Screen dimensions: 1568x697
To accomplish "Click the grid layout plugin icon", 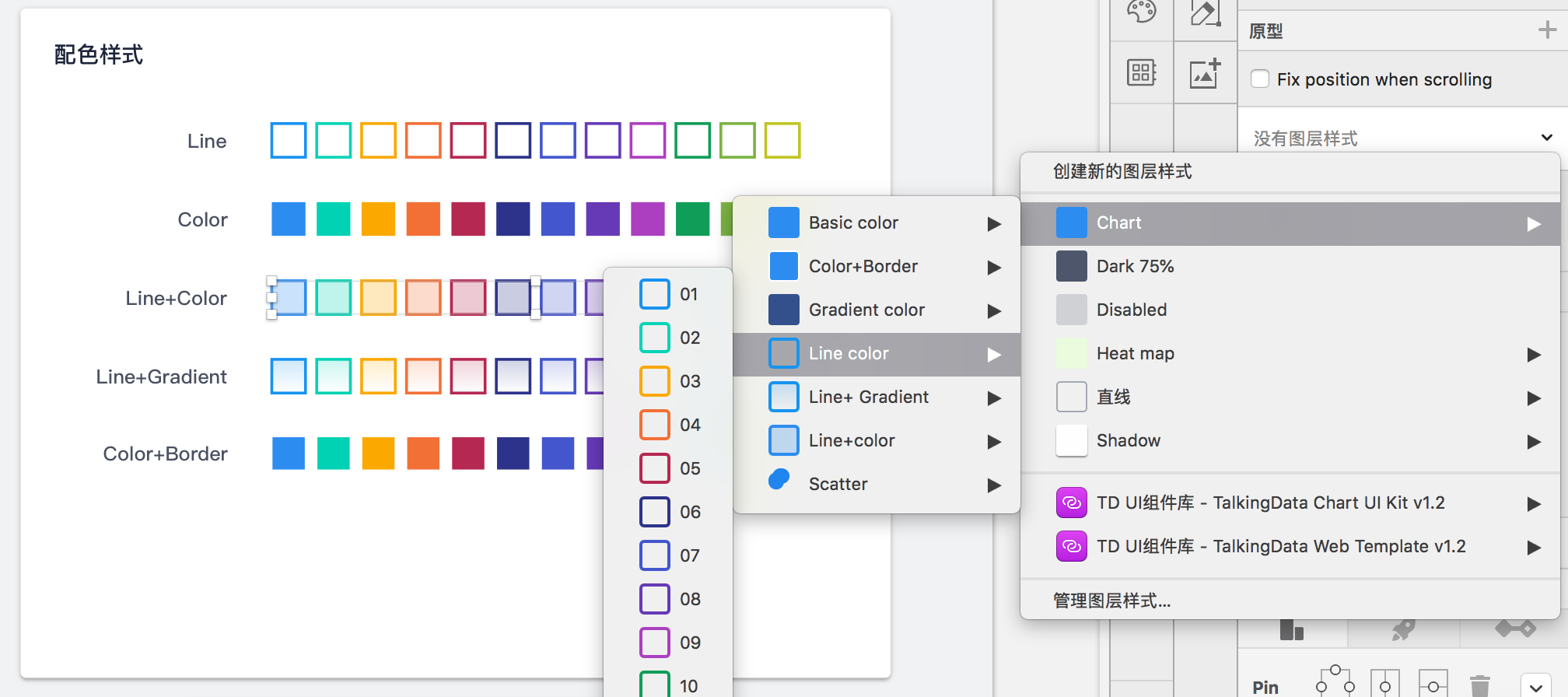I will (1141, 73).
